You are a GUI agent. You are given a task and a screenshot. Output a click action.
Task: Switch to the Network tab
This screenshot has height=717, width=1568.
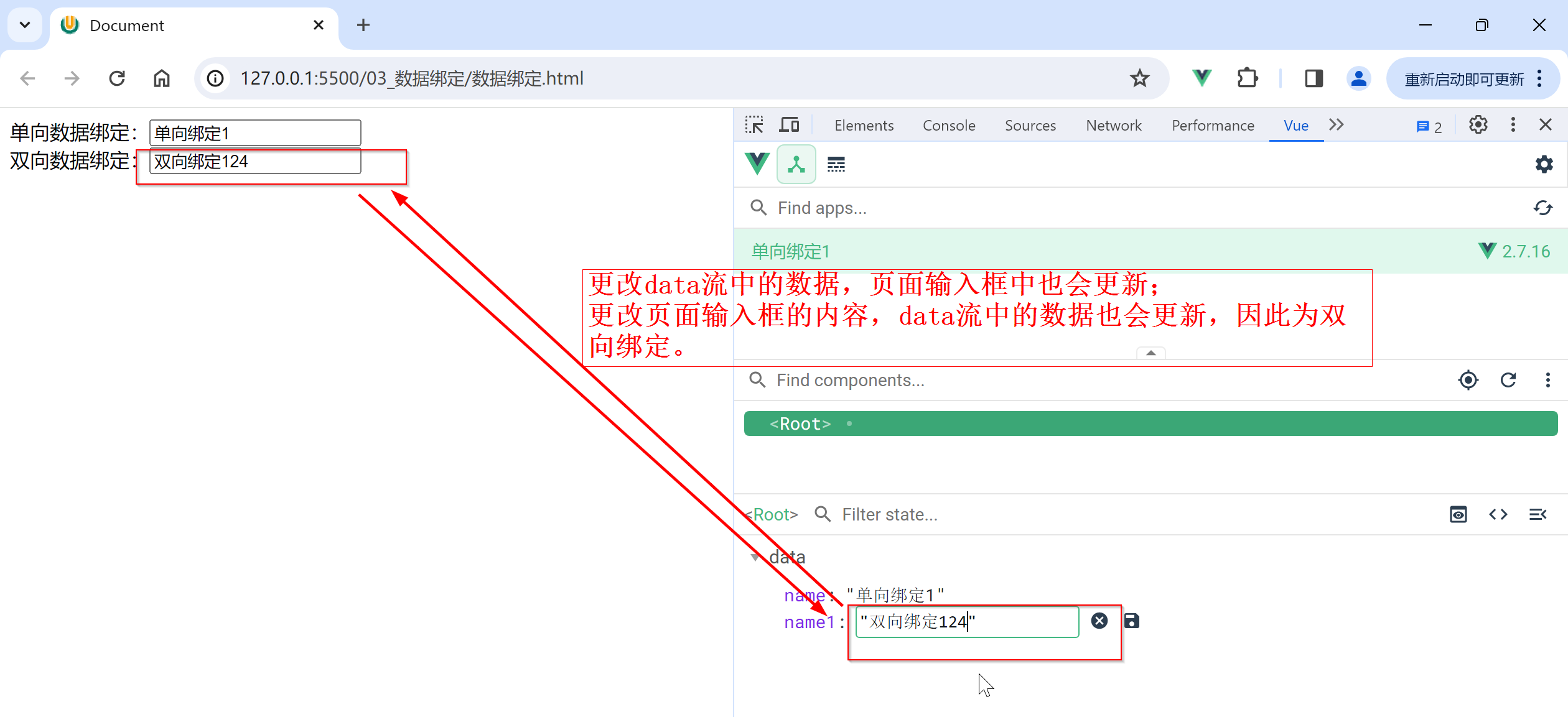click(1113, 126)
